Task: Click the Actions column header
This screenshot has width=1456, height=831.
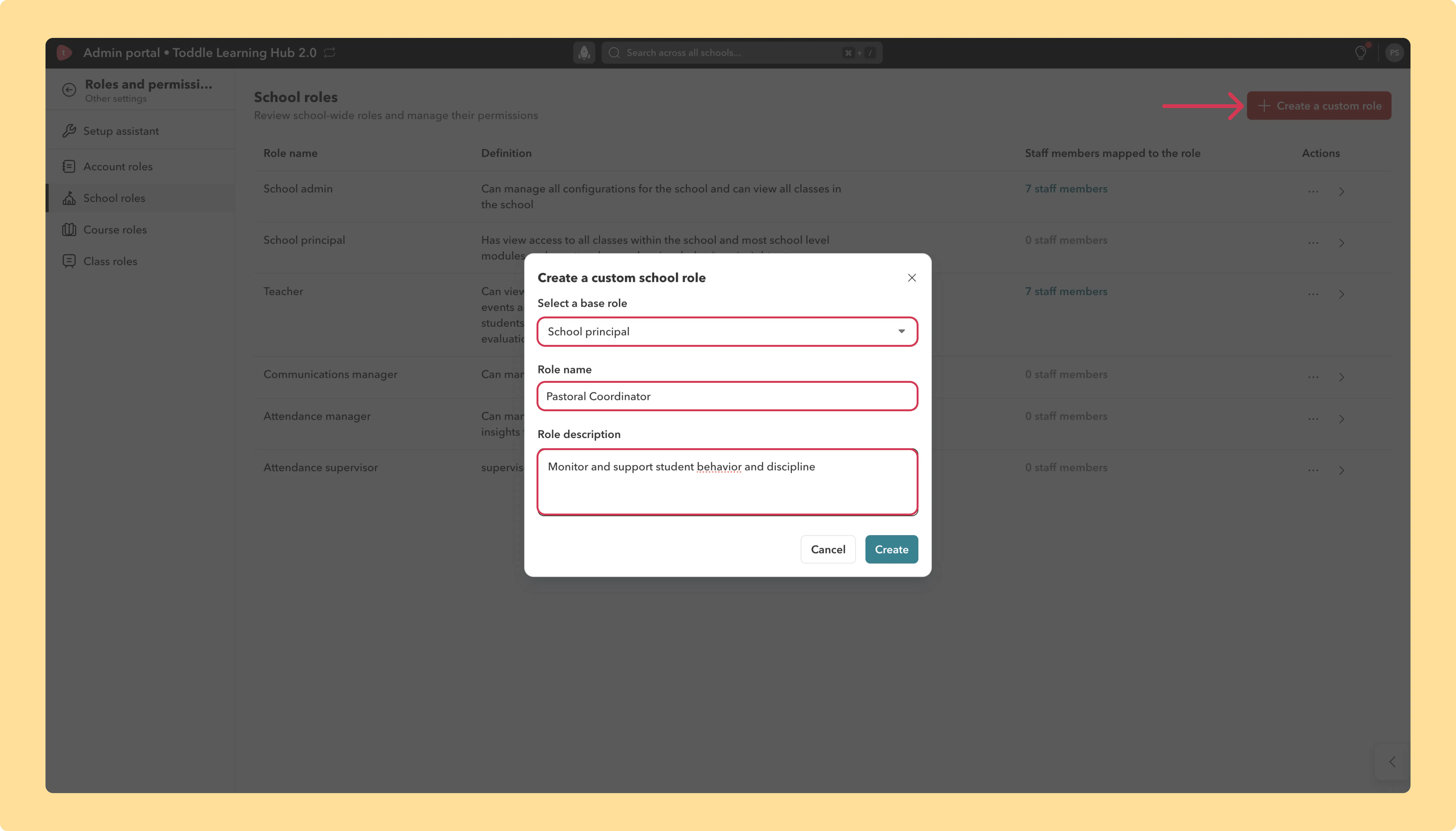Action: click(x=1321, y=153)
